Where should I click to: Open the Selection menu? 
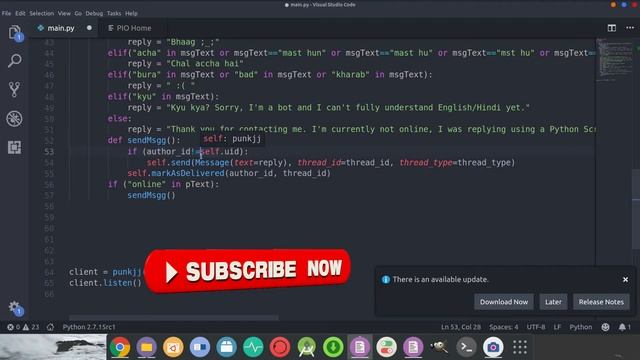pyautogui.click(x=41, y=13)
